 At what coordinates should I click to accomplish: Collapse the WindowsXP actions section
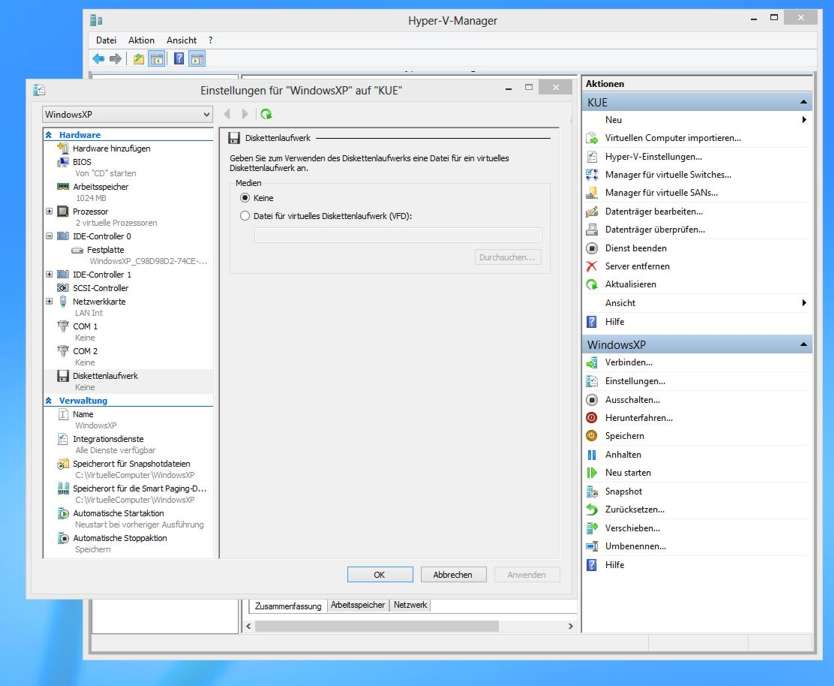tap(803, 345)
